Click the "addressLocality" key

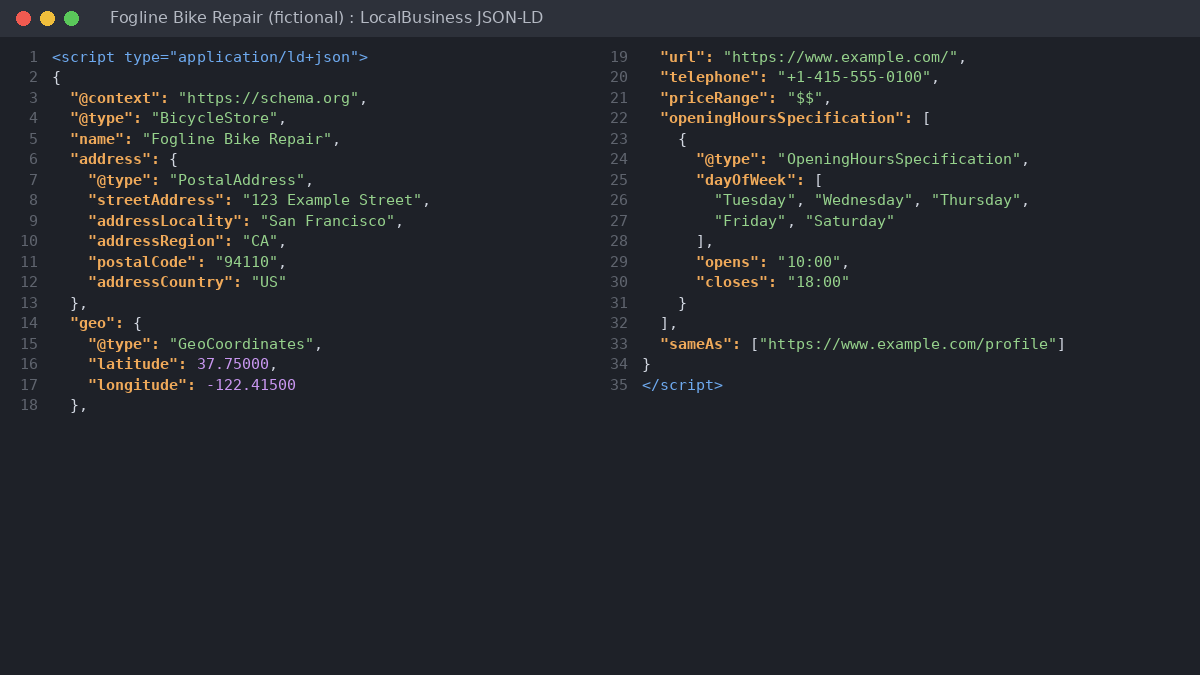click(169, 221)
